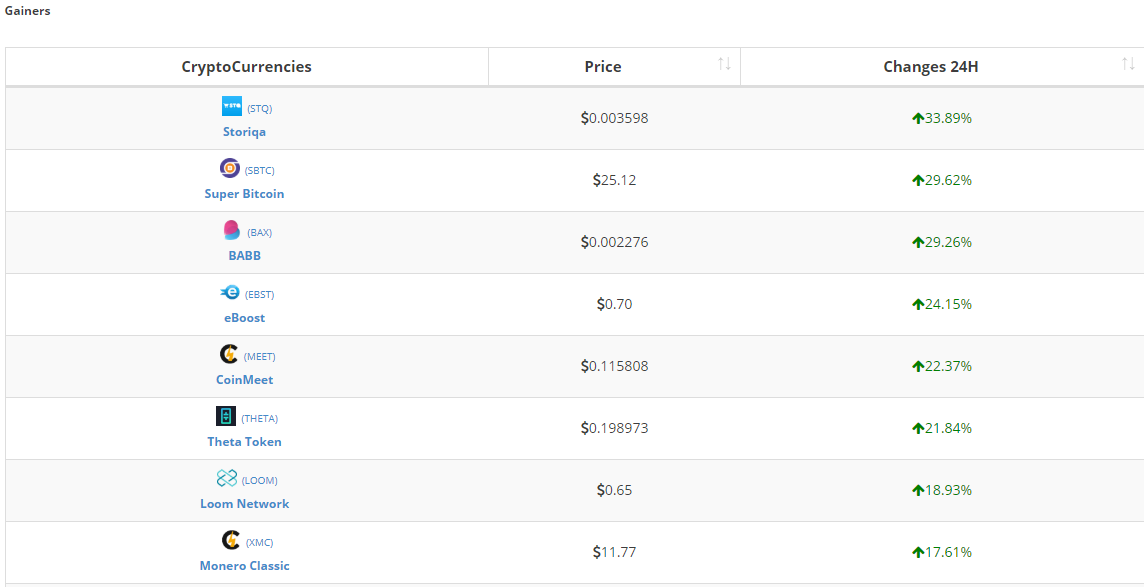Sort table using Changes 24H arrows

click(x=1128, y=65)
